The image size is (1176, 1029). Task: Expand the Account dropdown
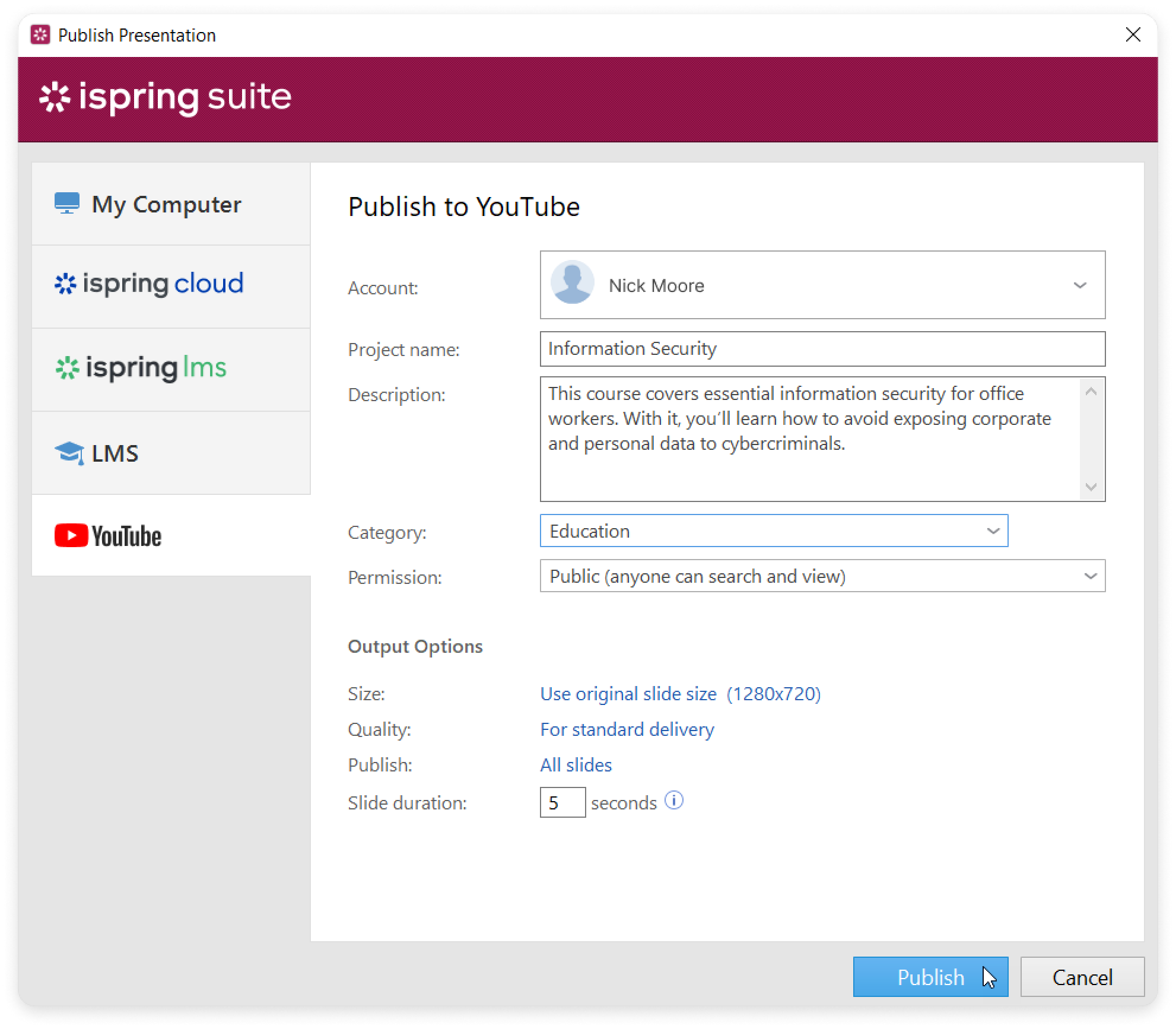(x=1079, y=285)
